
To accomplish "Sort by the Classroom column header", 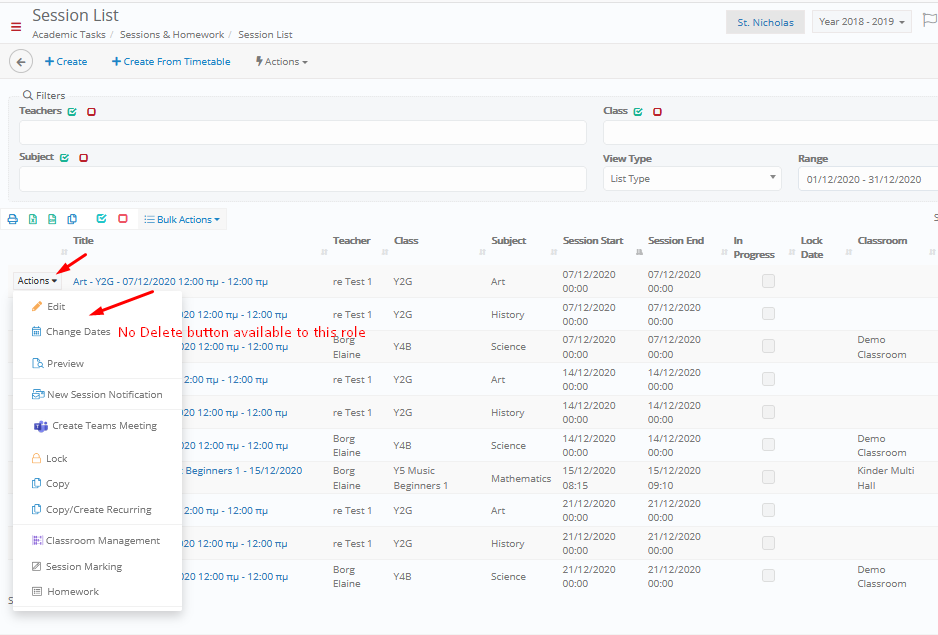I will [x=882, y=241].
